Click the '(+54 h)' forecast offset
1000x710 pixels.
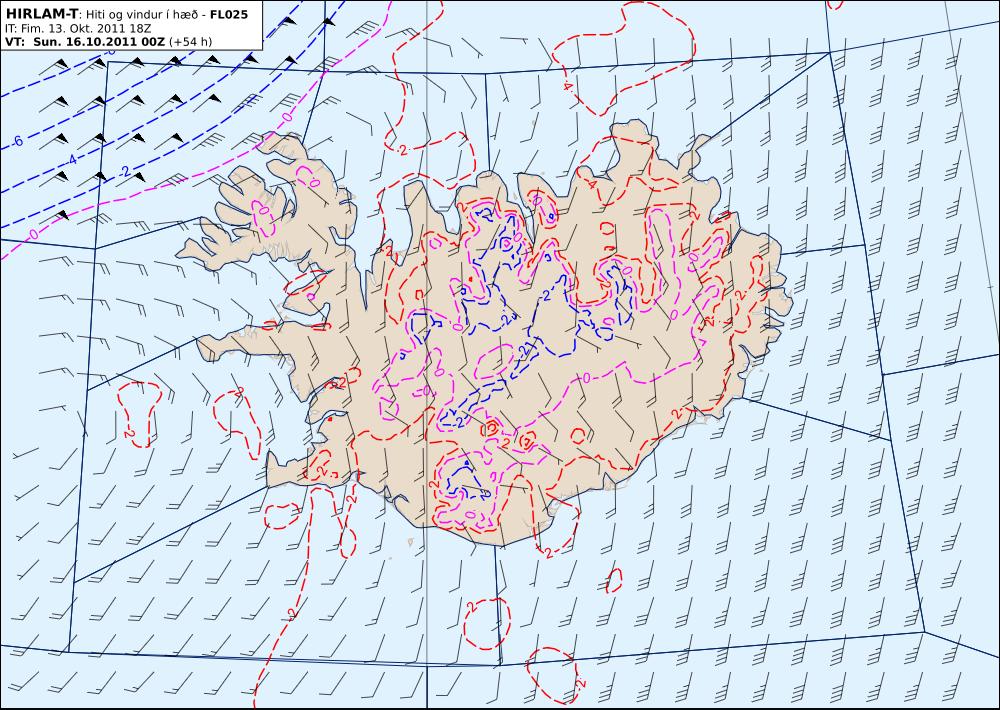(190, 42)
